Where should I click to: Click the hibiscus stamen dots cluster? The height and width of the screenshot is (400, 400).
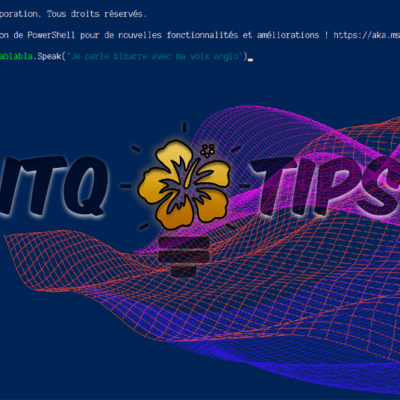pyautogui.click(x=208, y=151)
